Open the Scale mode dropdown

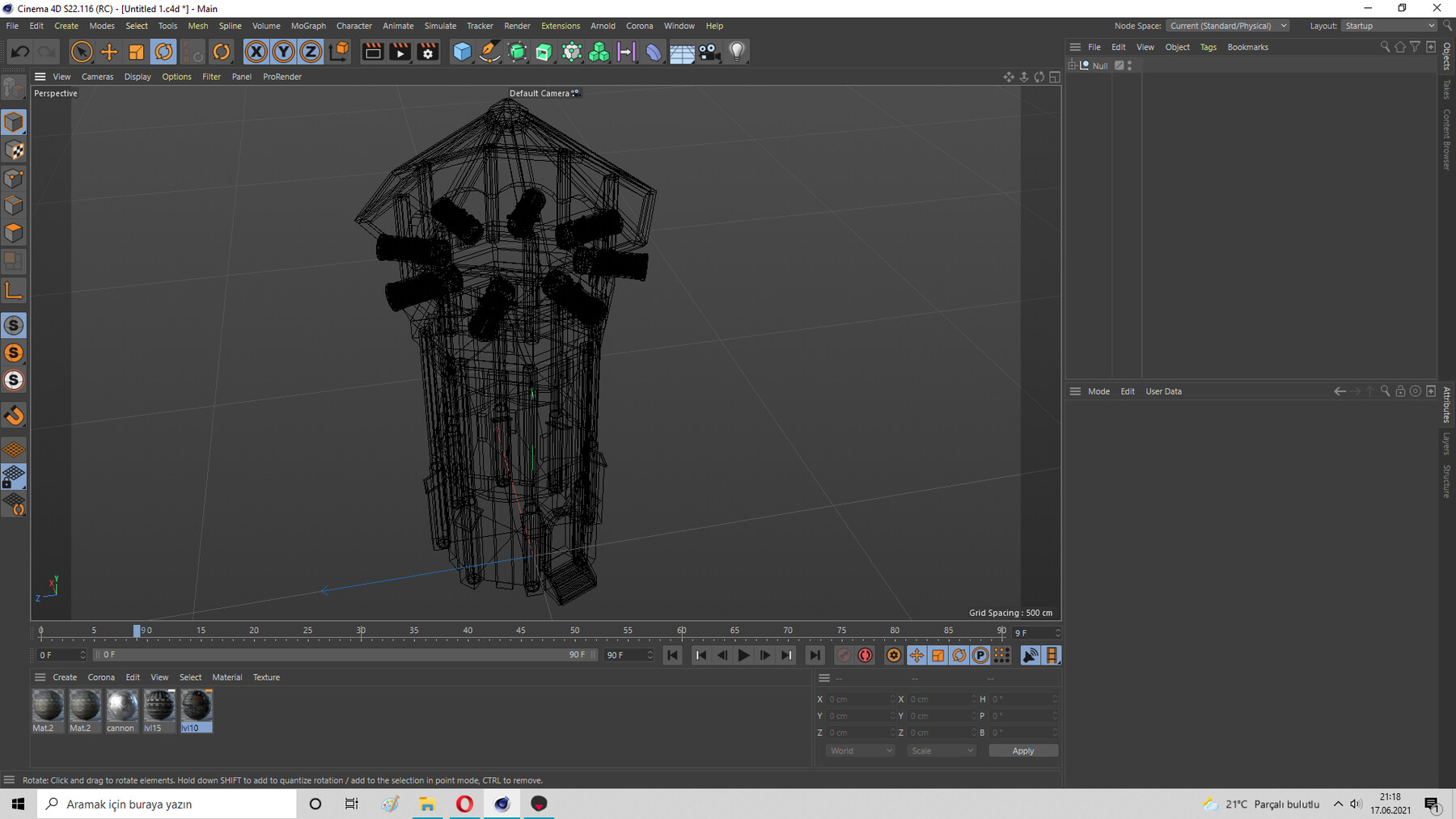pyautogui.click(x=942, y=750)
